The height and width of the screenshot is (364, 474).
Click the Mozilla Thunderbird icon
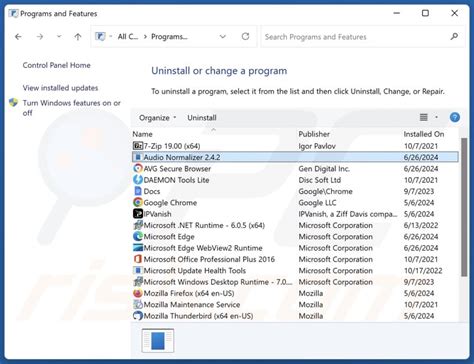(138, 316)
